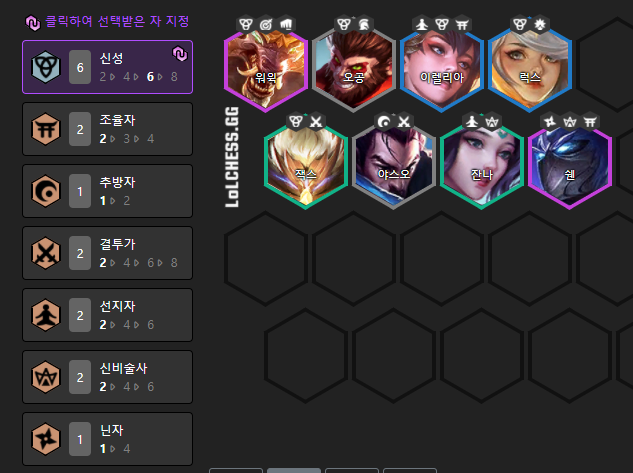Click the empty hexagon below 워윅 in third row
The height and width of the screenshot is (473, 633).
pyautogui.click(x=266, y=258)
